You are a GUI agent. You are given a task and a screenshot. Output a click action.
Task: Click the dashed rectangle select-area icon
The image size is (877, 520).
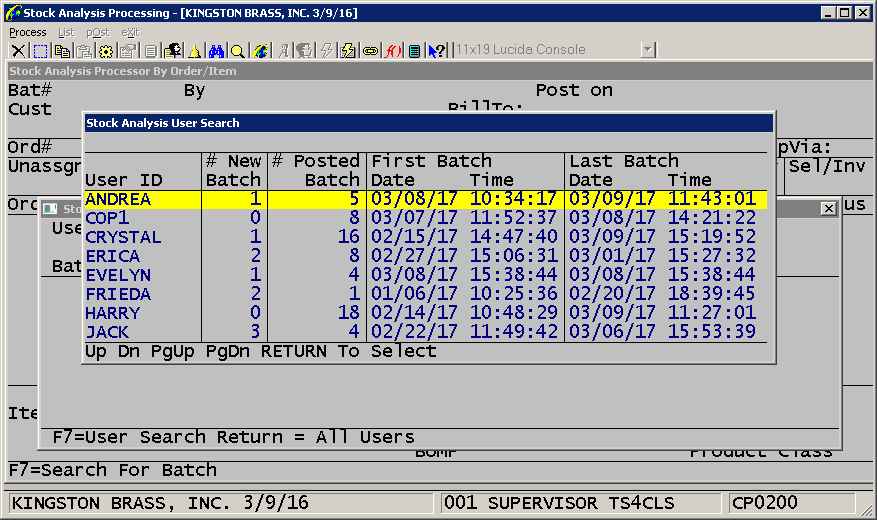coord(40,51)
